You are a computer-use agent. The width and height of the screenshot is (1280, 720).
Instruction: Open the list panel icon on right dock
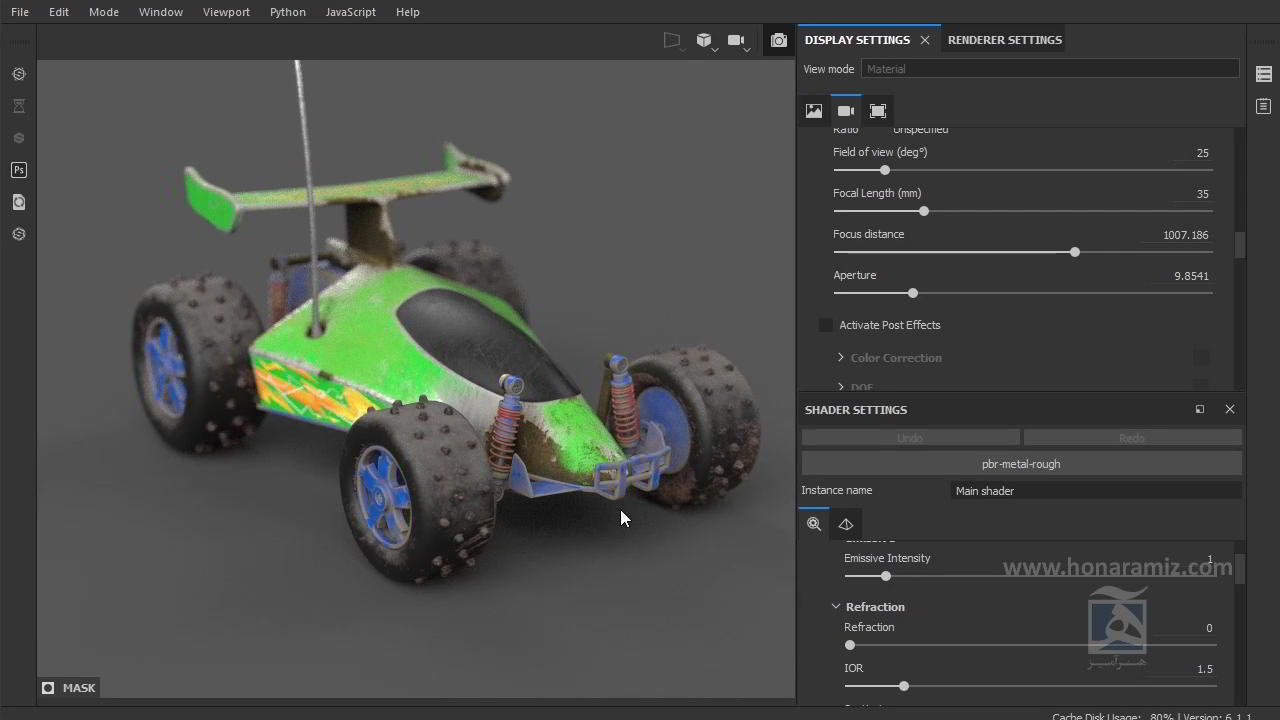pyautogui.click(x=1264, y=74)
